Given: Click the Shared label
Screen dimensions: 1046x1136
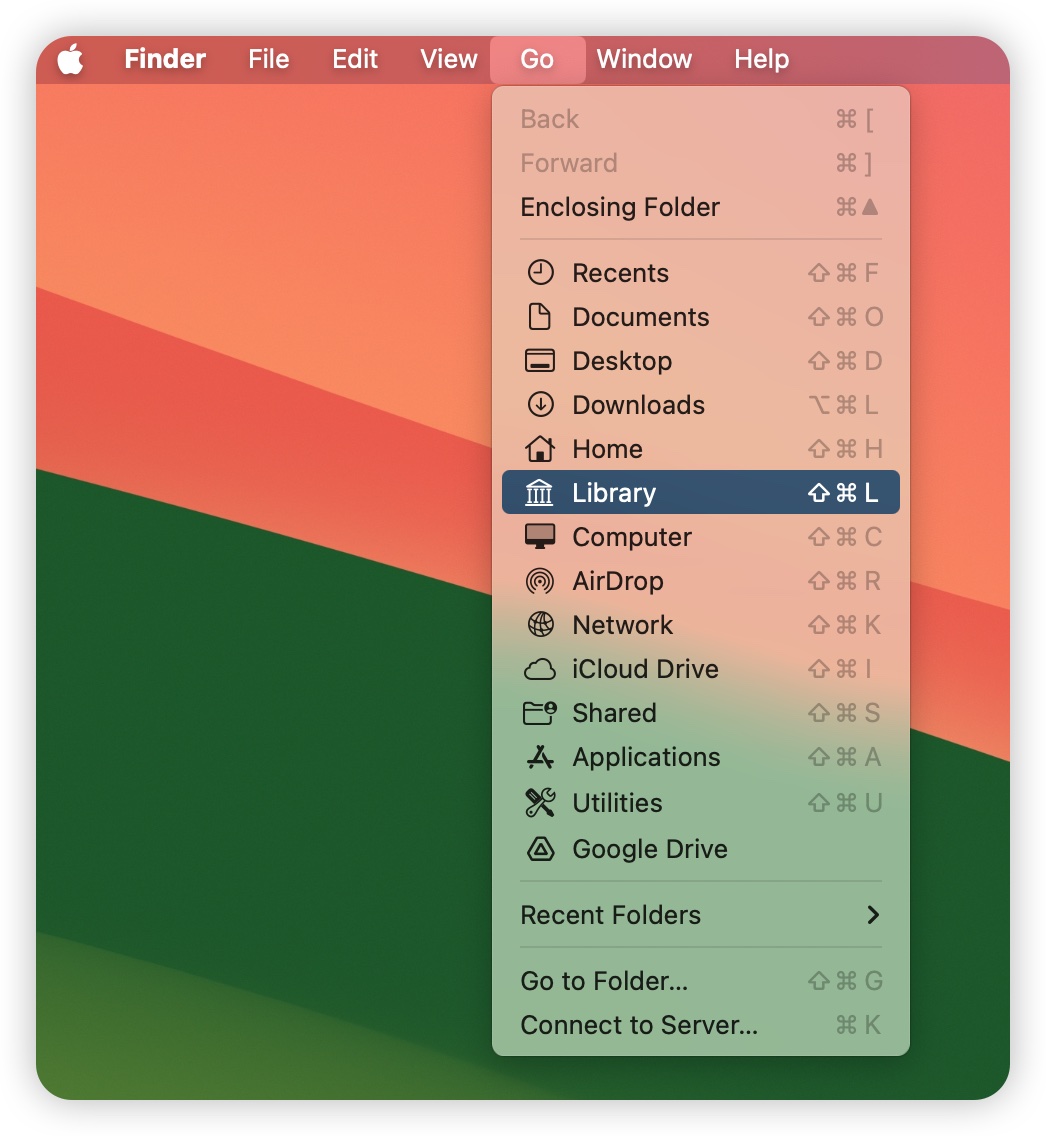Looking at the screenshot, I should (x=614, y=713).
